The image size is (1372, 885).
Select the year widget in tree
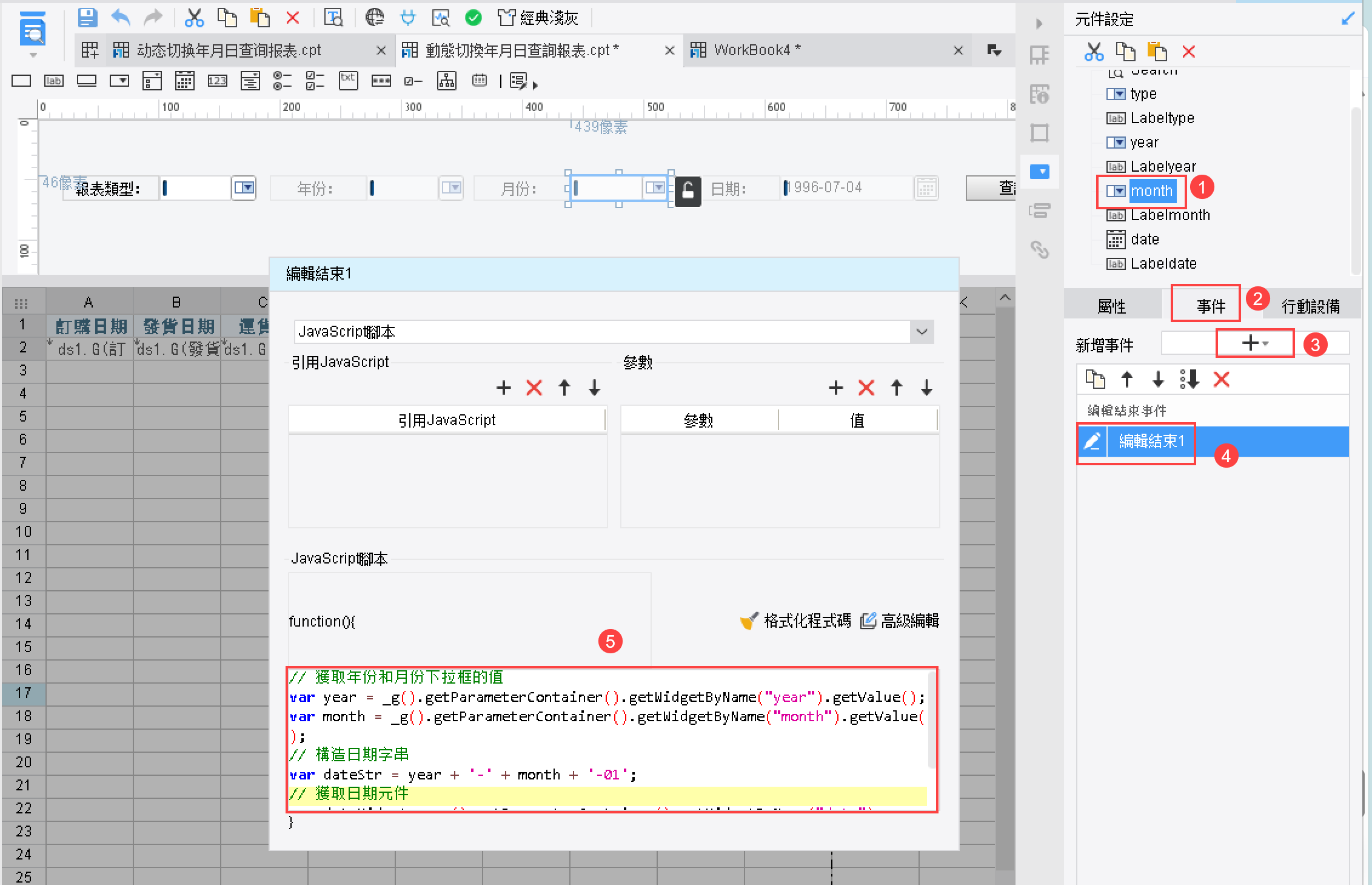pyautogui.click(x=1143, y=142)
